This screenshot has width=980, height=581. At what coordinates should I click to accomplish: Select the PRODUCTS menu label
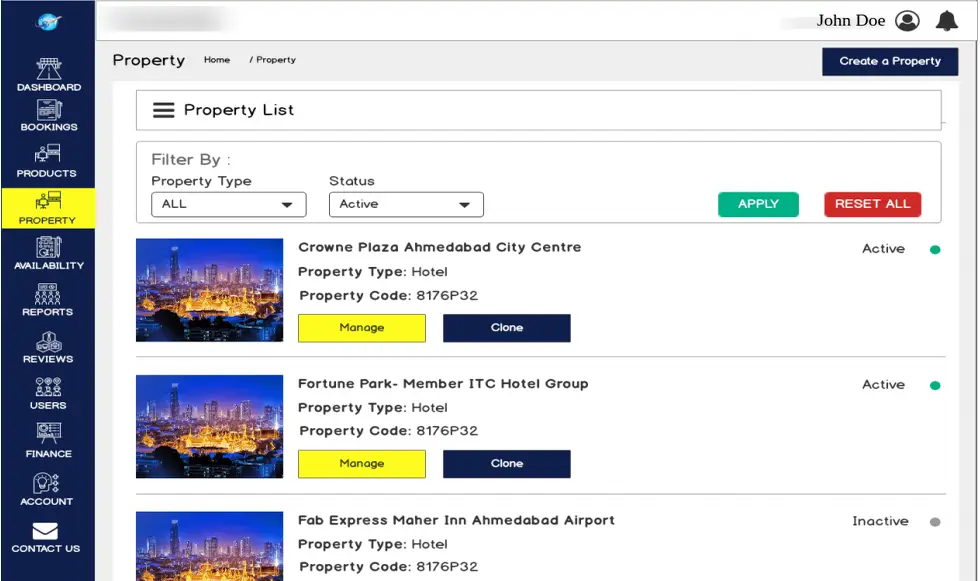coord(47,173)
